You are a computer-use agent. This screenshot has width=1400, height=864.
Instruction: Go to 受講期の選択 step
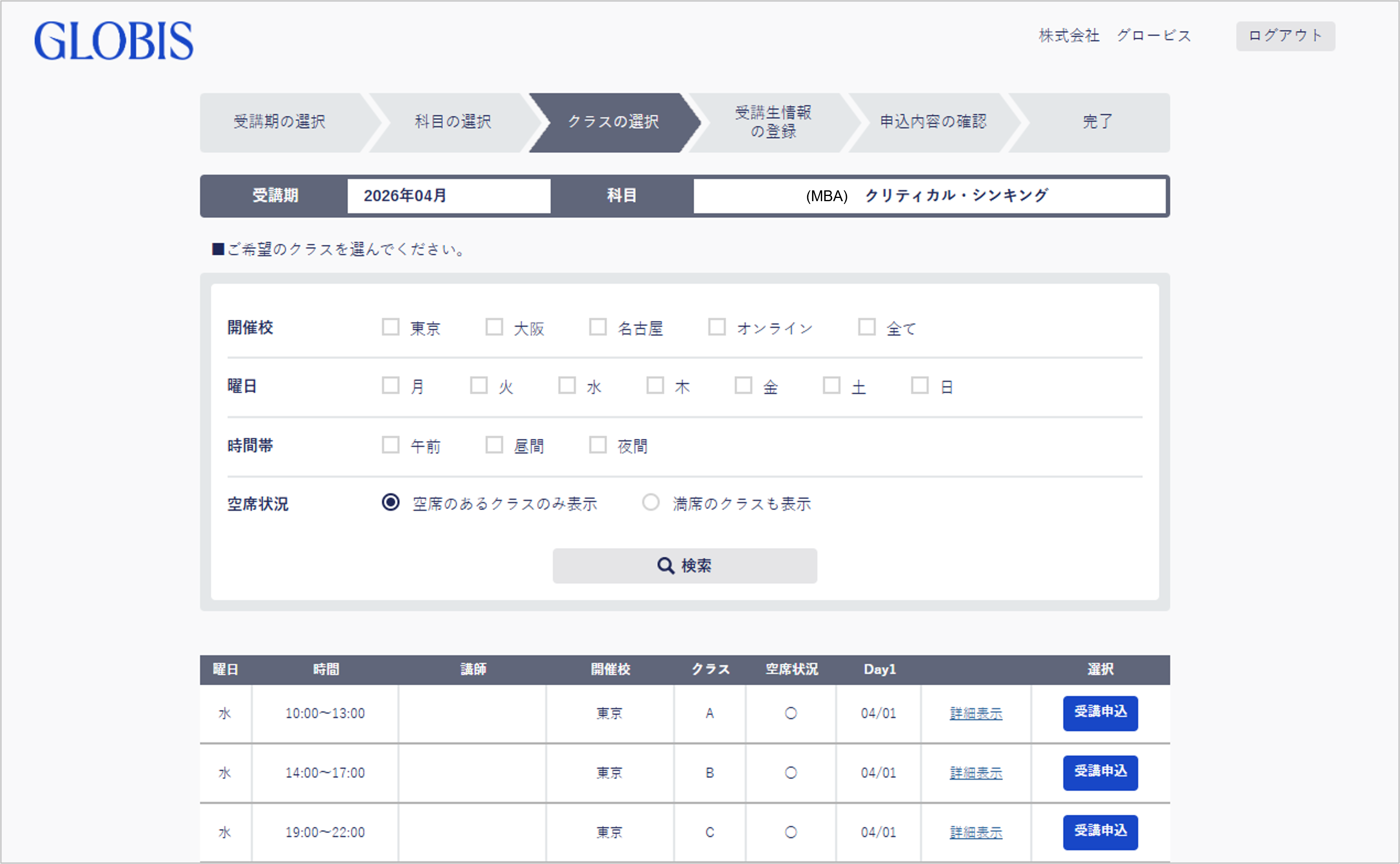280,122
